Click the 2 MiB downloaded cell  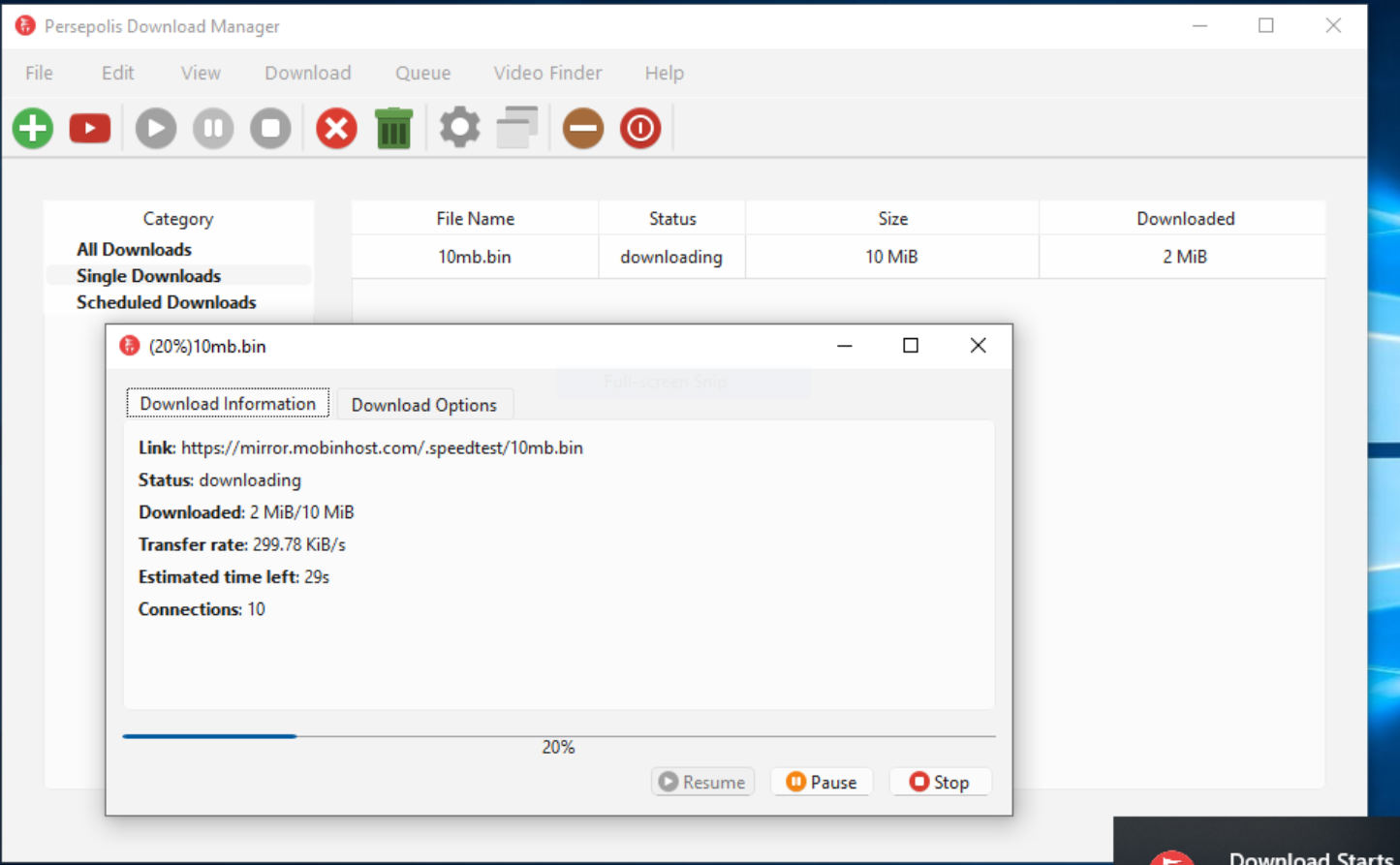pos(1184,257)
